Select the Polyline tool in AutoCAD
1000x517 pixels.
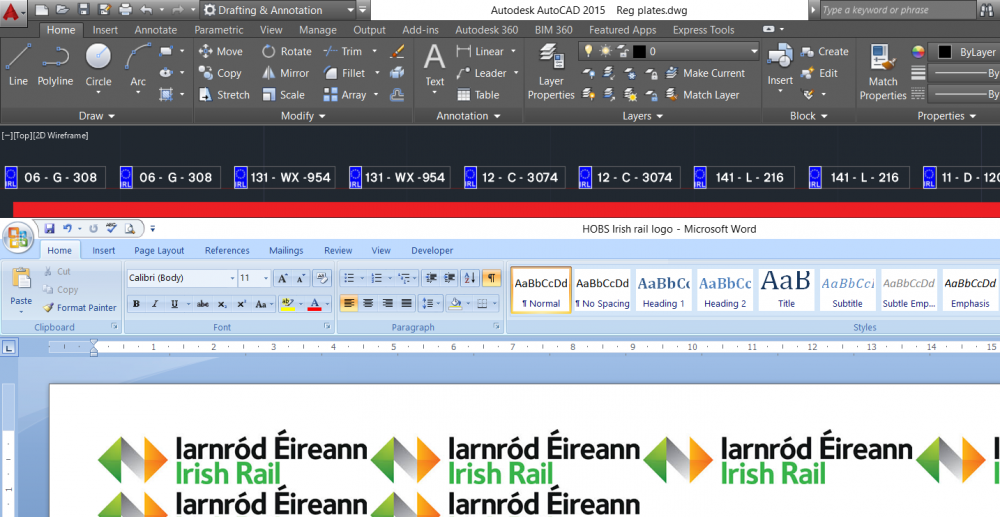coord(55,65)
